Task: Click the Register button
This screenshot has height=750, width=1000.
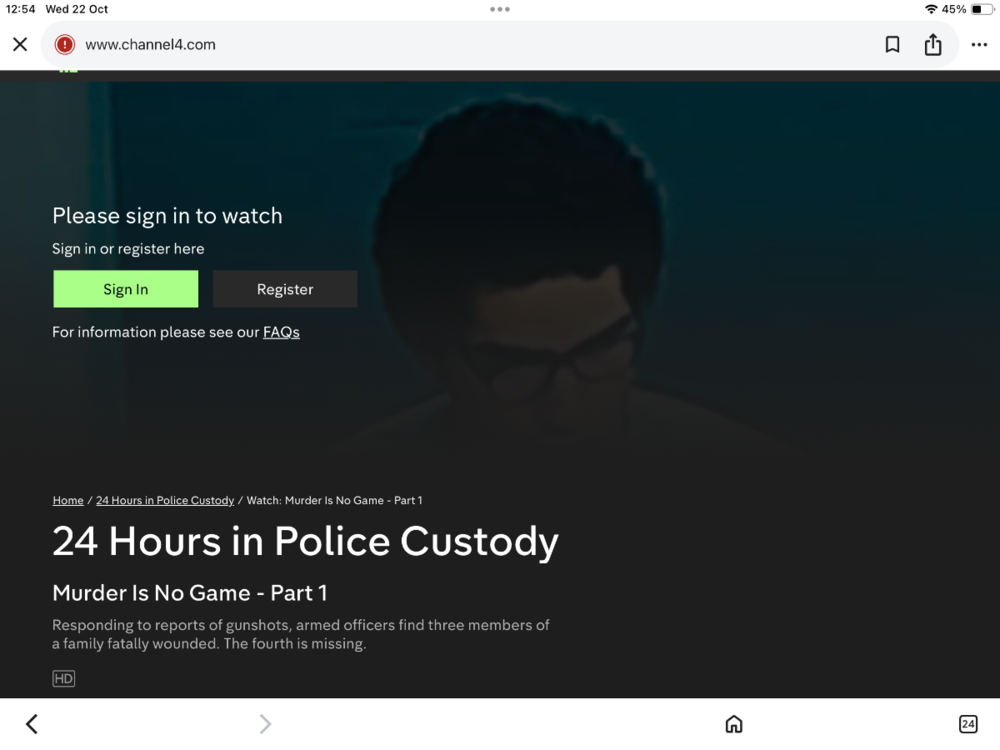Action: click(285, 289)
